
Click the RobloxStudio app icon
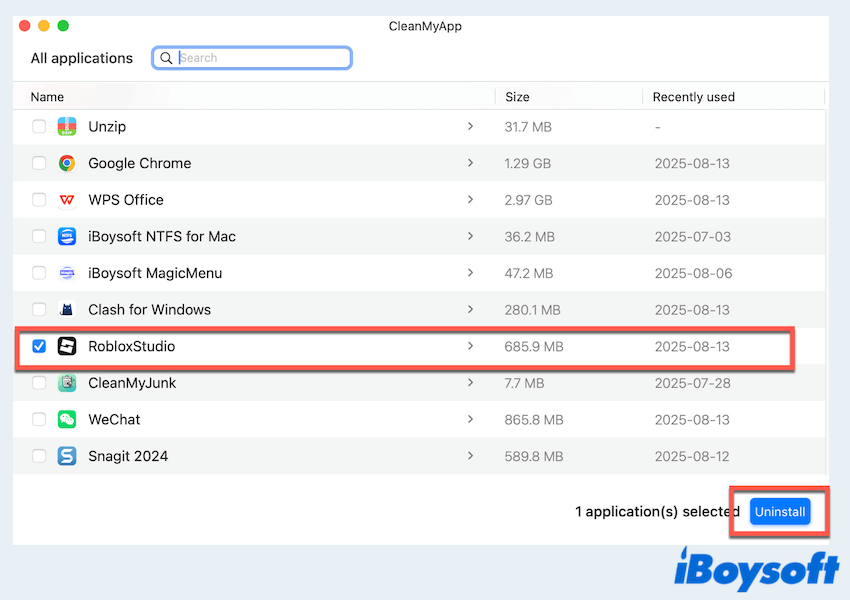(x=67, y=346)
